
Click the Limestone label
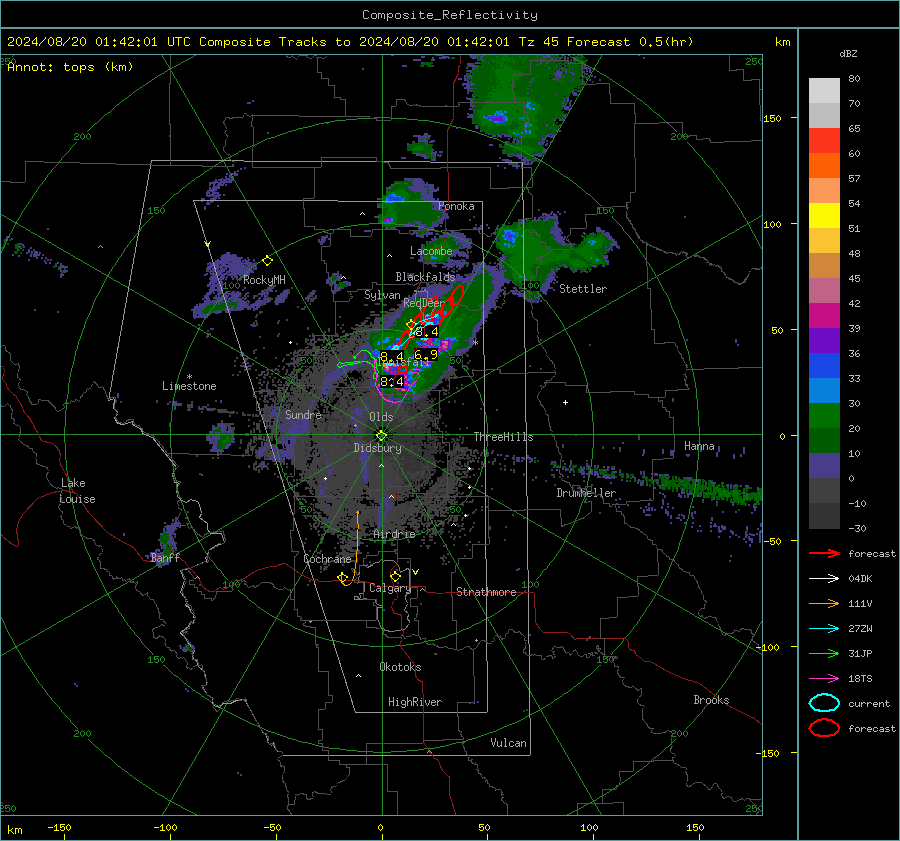(x=189, y=386)
